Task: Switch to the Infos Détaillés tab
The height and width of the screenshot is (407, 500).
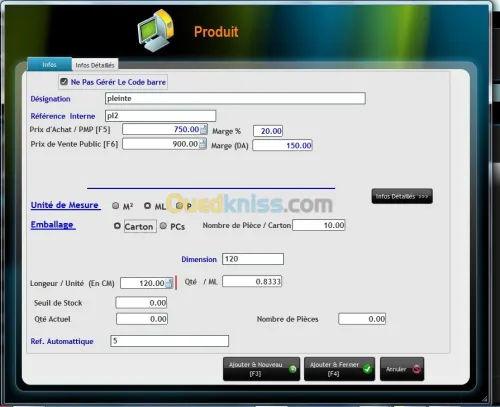Action: (x=95, y=65)
